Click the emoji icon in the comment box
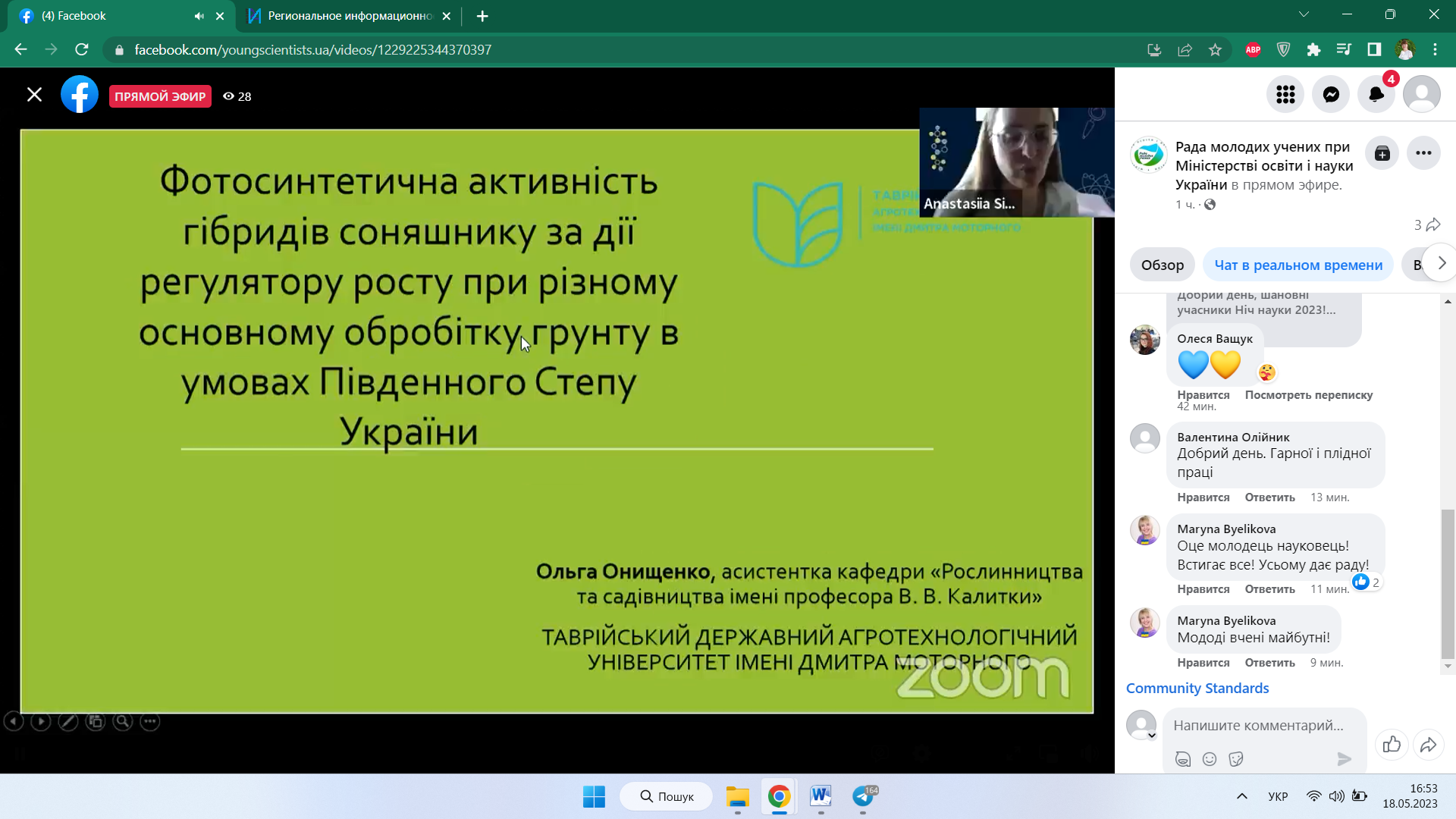The width and height of the screenshot is (1456, 819). tap(1210, 759)
